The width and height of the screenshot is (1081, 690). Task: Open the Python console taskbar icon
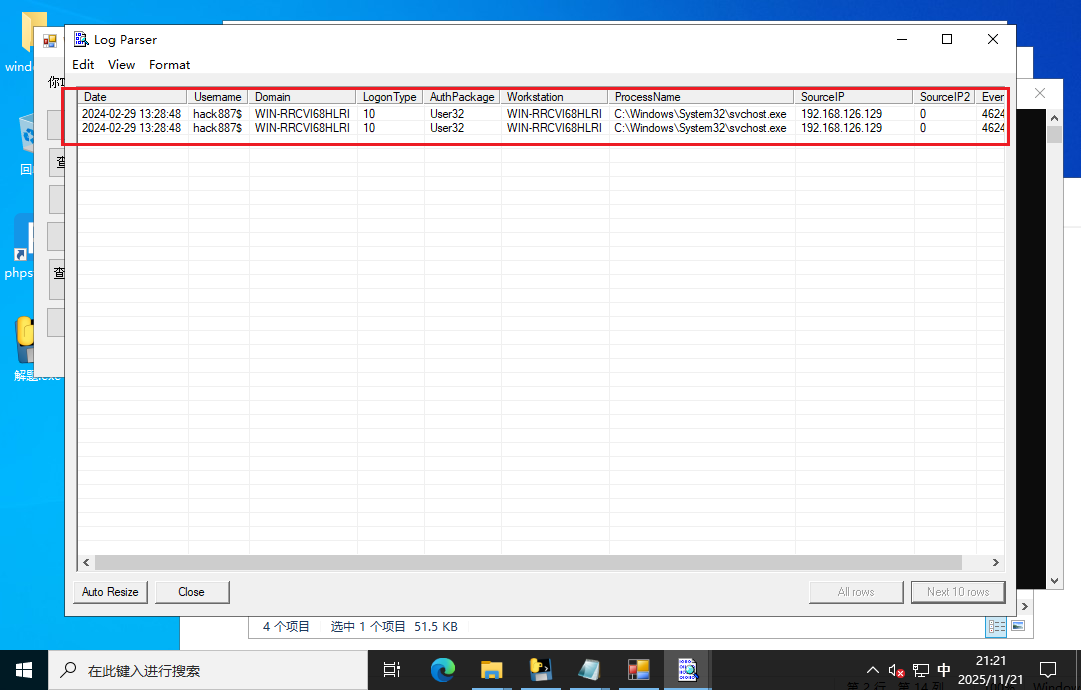click(x=540, y=670)
